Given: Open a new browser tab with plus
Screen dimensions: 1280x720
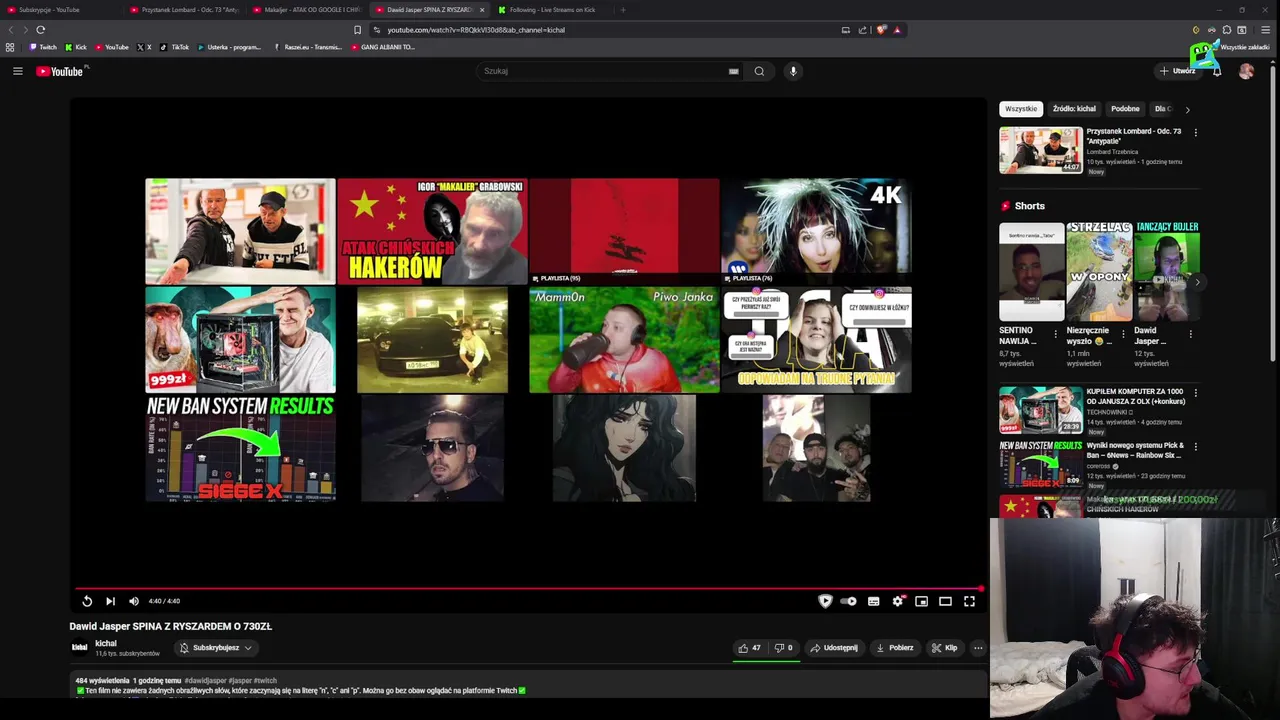Looking at the screenshot, I should point(623,10).
